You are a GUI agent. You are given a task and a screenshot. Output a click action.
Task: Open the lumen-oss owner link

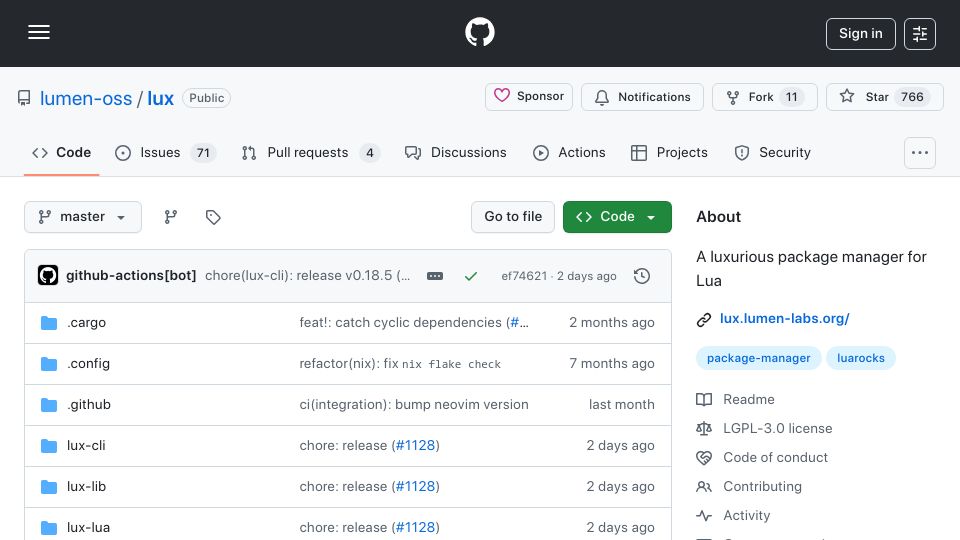click(86, 98)
